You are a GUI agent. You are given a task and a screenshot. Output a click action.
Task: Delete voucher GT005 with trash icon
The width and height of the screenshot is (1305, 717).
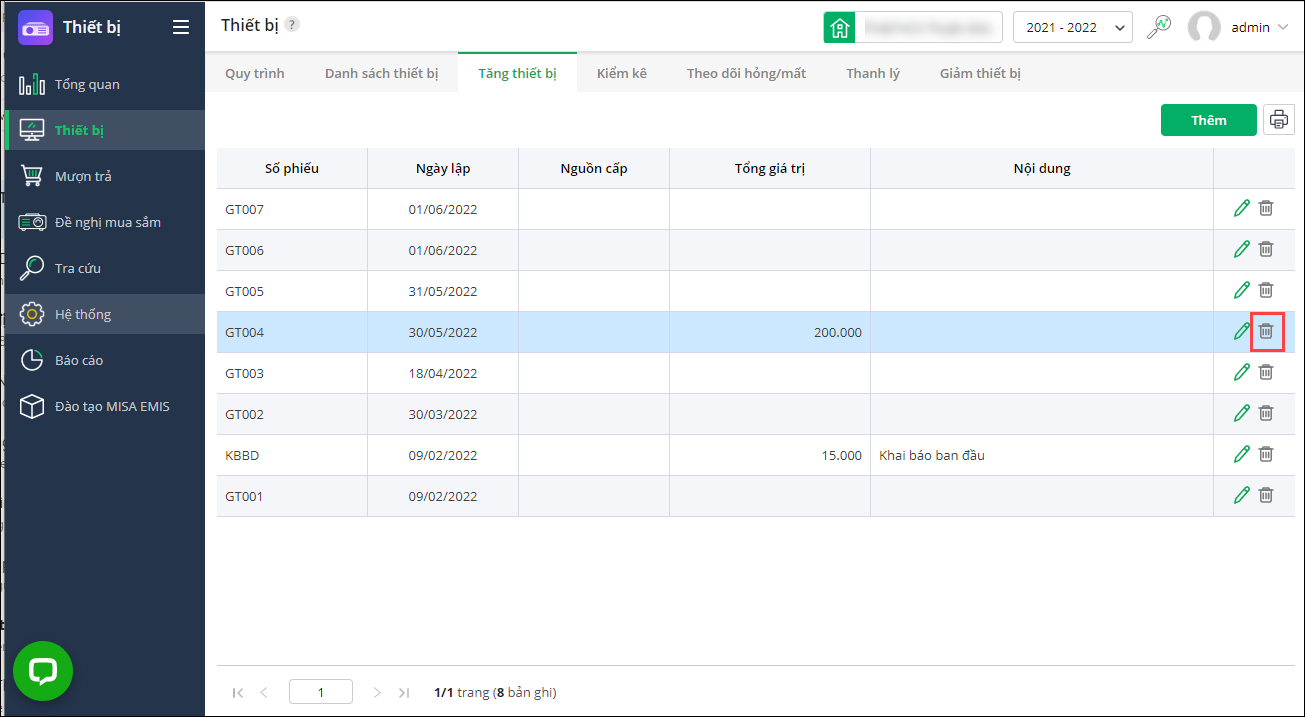click(1266, 290)
